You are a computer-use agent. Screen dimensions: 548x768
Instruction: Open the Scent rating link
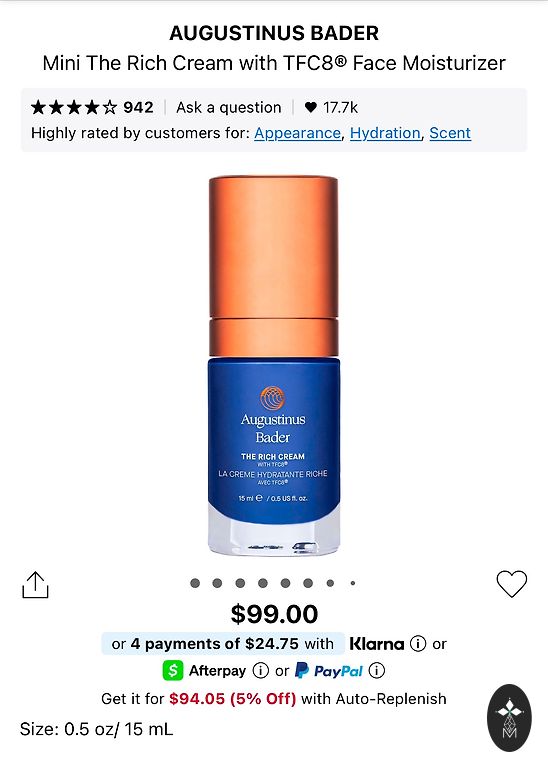click(x=450, y=133)
